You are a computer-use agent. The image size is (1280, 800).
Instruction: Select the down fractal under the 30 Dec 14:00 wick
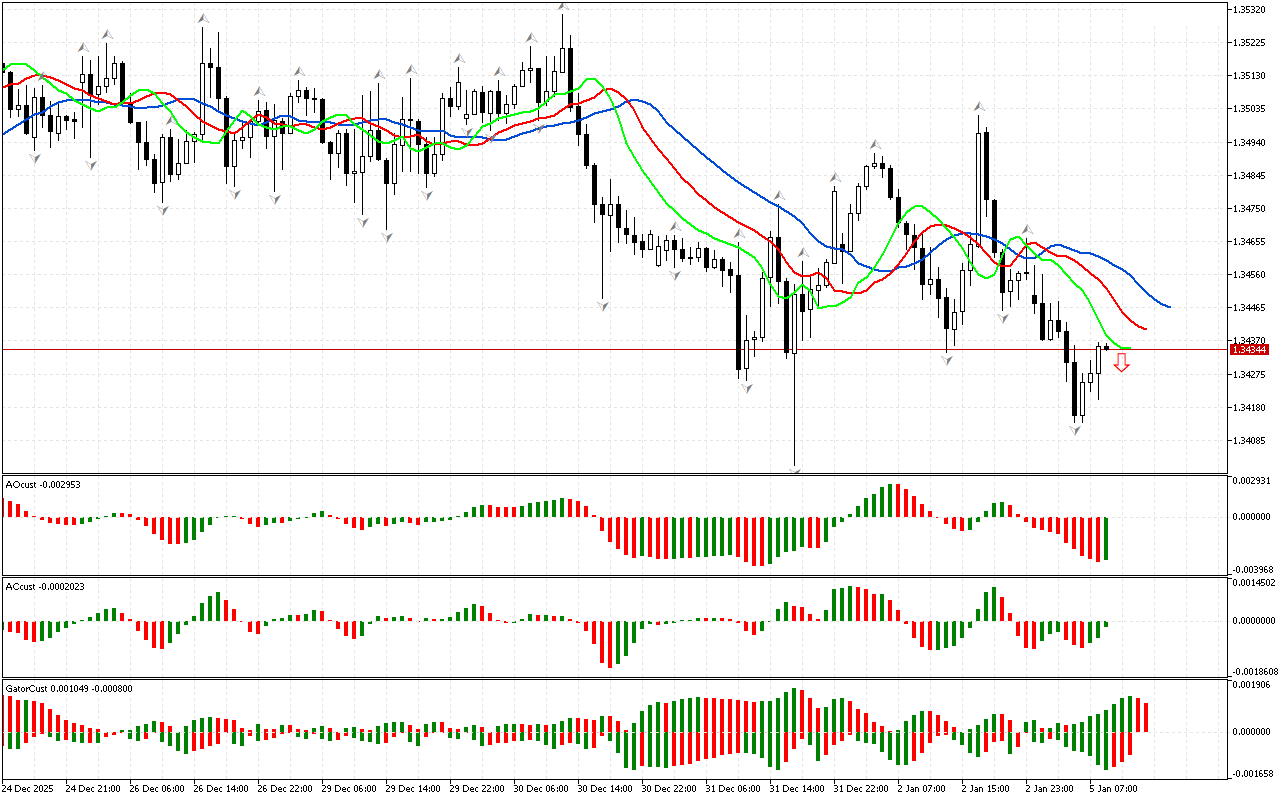[603, 304]
